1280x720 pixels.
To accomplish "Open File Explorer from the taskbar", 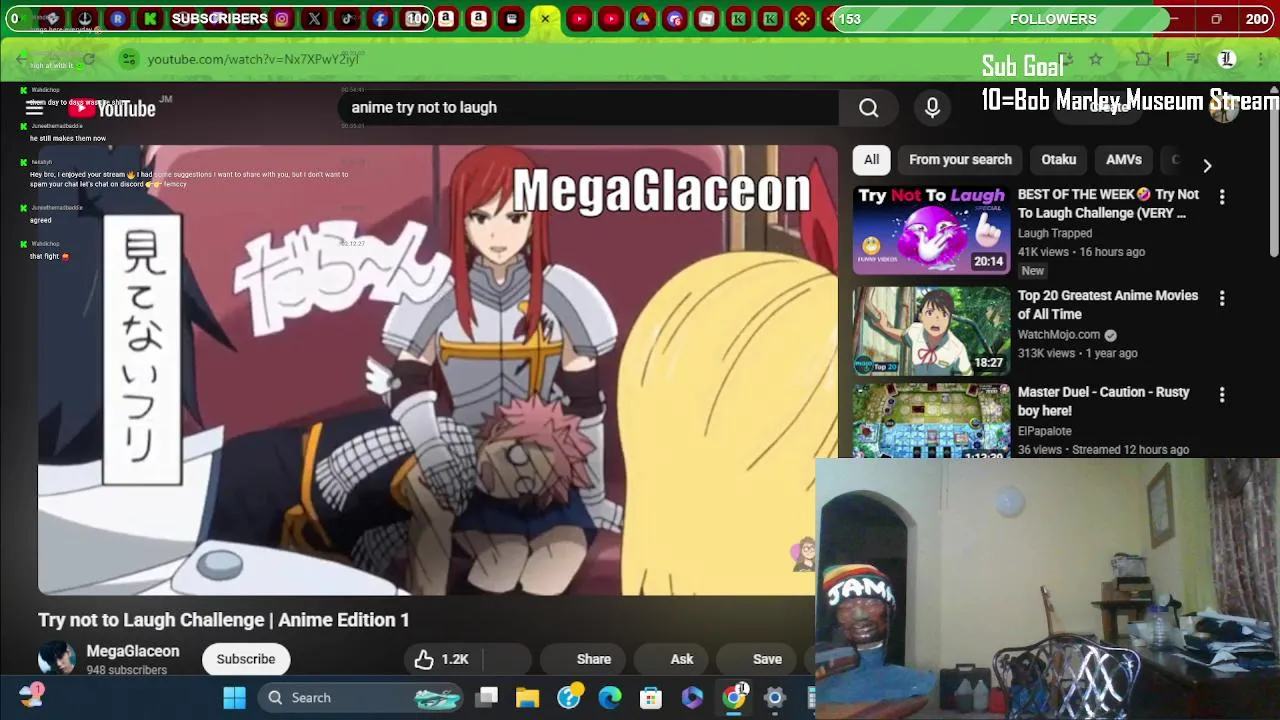I will [x=527, y=698].
